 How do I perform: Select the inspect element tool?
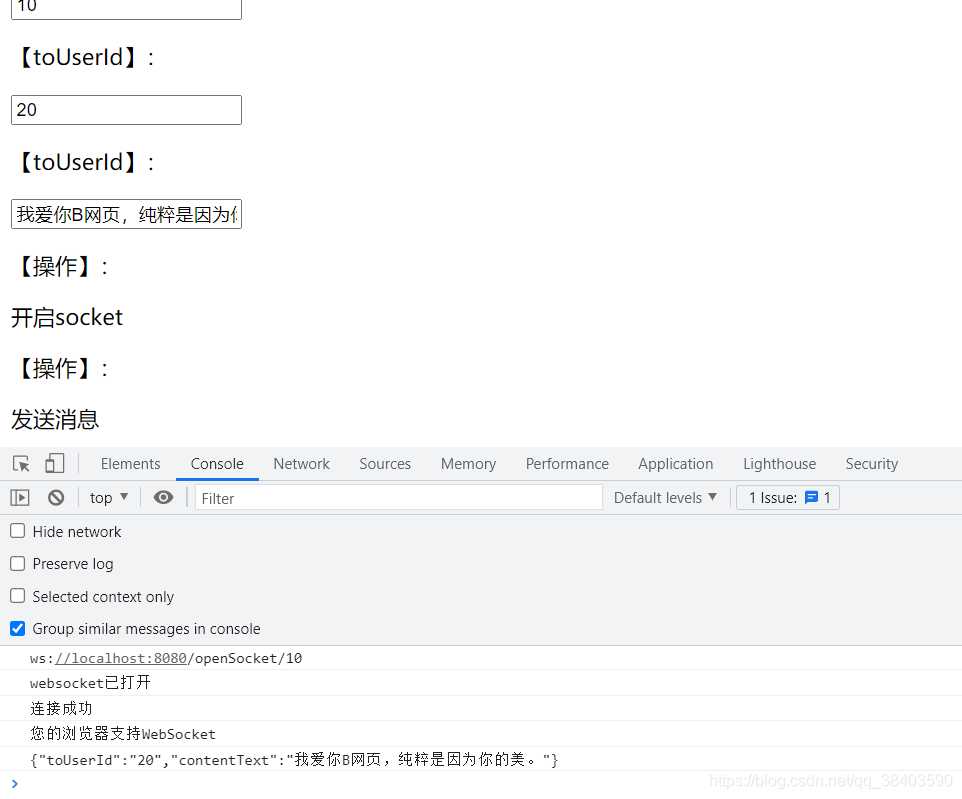point(20,463)
